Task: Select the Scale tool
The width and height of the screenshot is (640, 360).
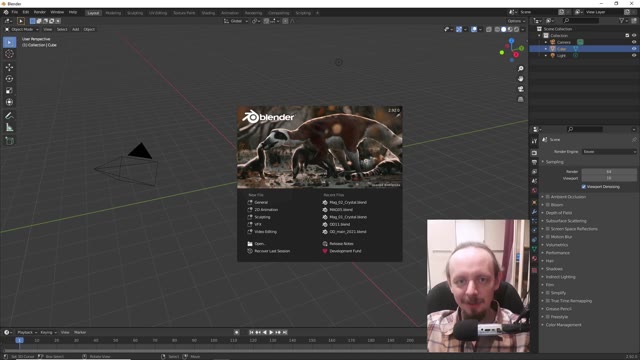Action: click(9, 91)
